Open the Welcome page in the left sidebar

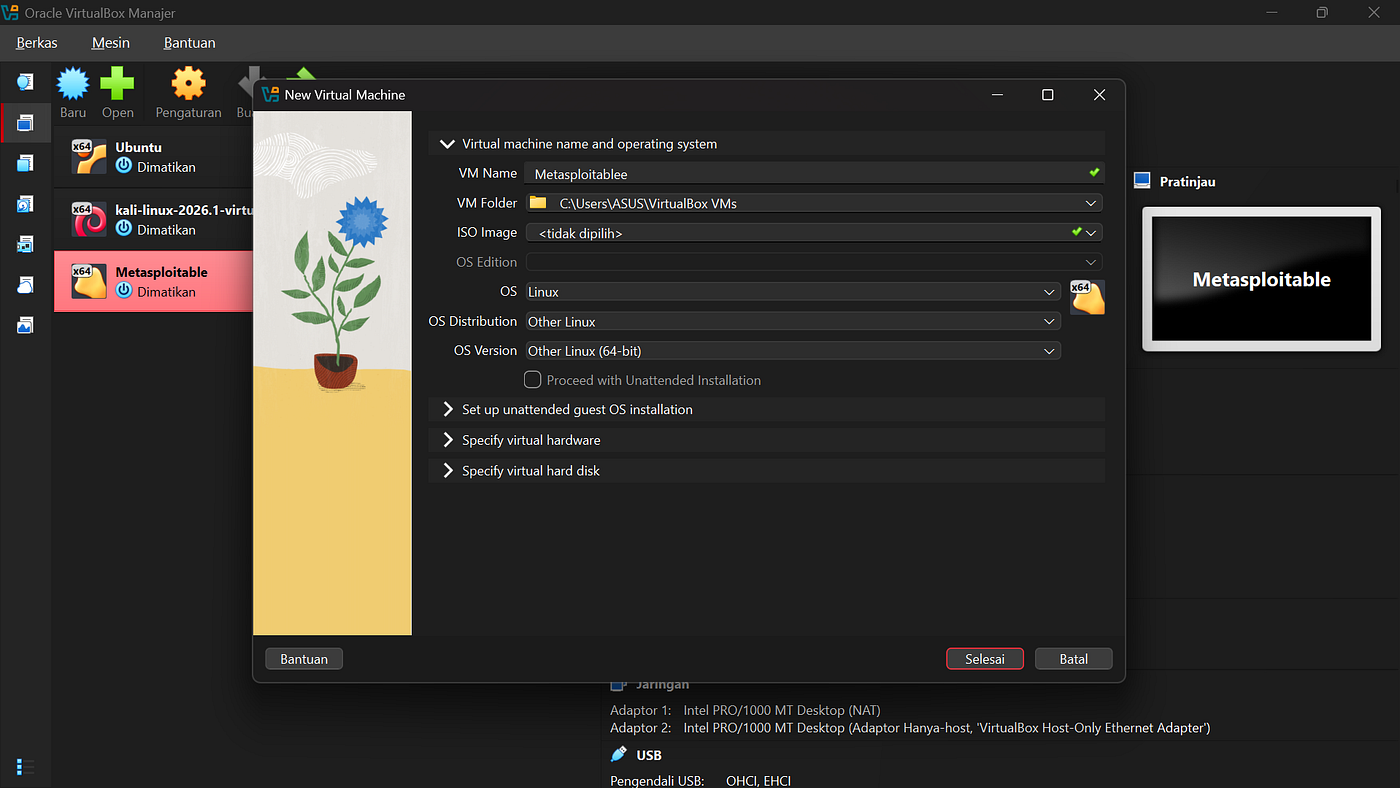coord(25,82)
